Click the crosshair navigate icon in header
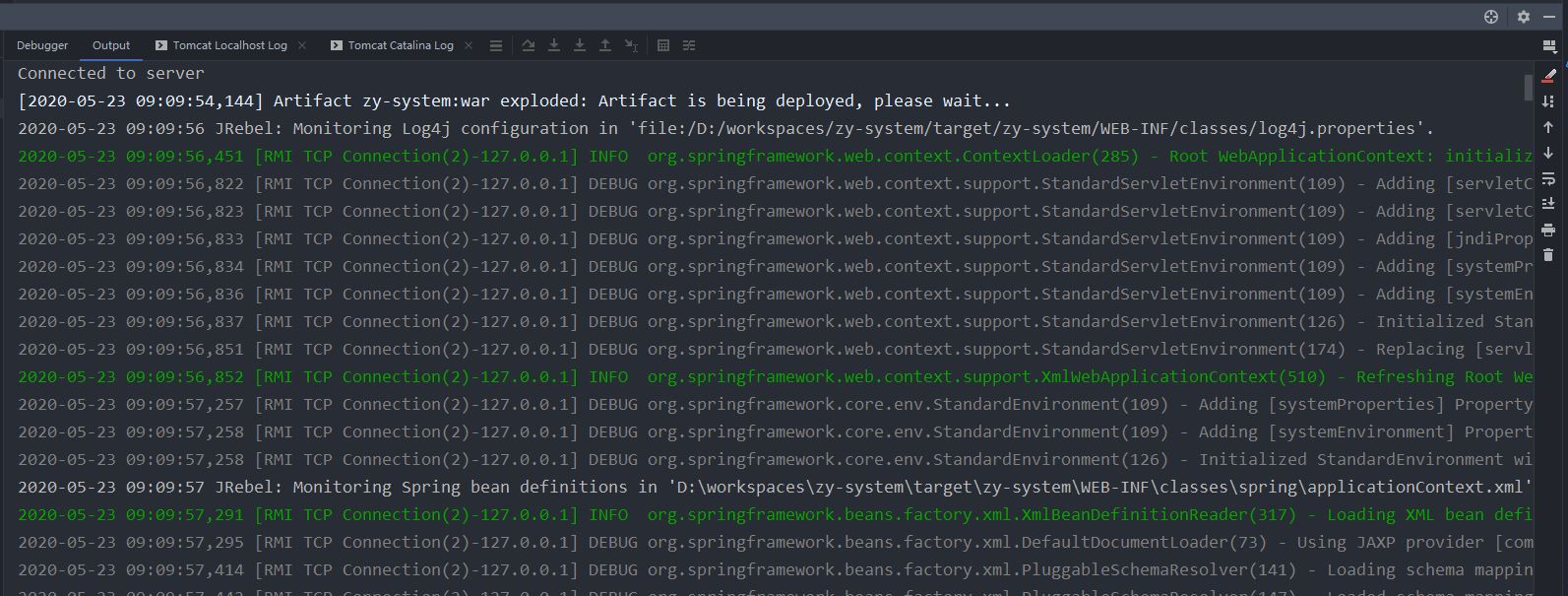Screen dimensions: 1568x596 1491,17
